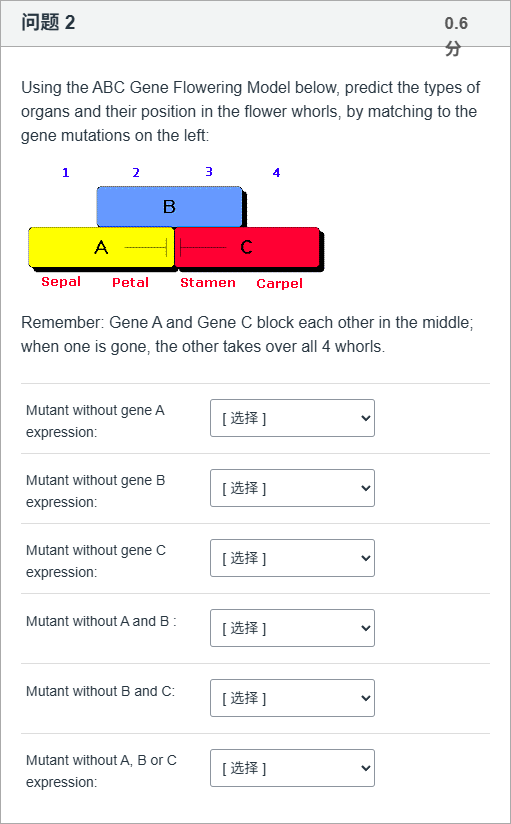The image size is (511, 824).
Task: Click chevron arrow of gene A dropdown
Action: [x=366, y=418]
